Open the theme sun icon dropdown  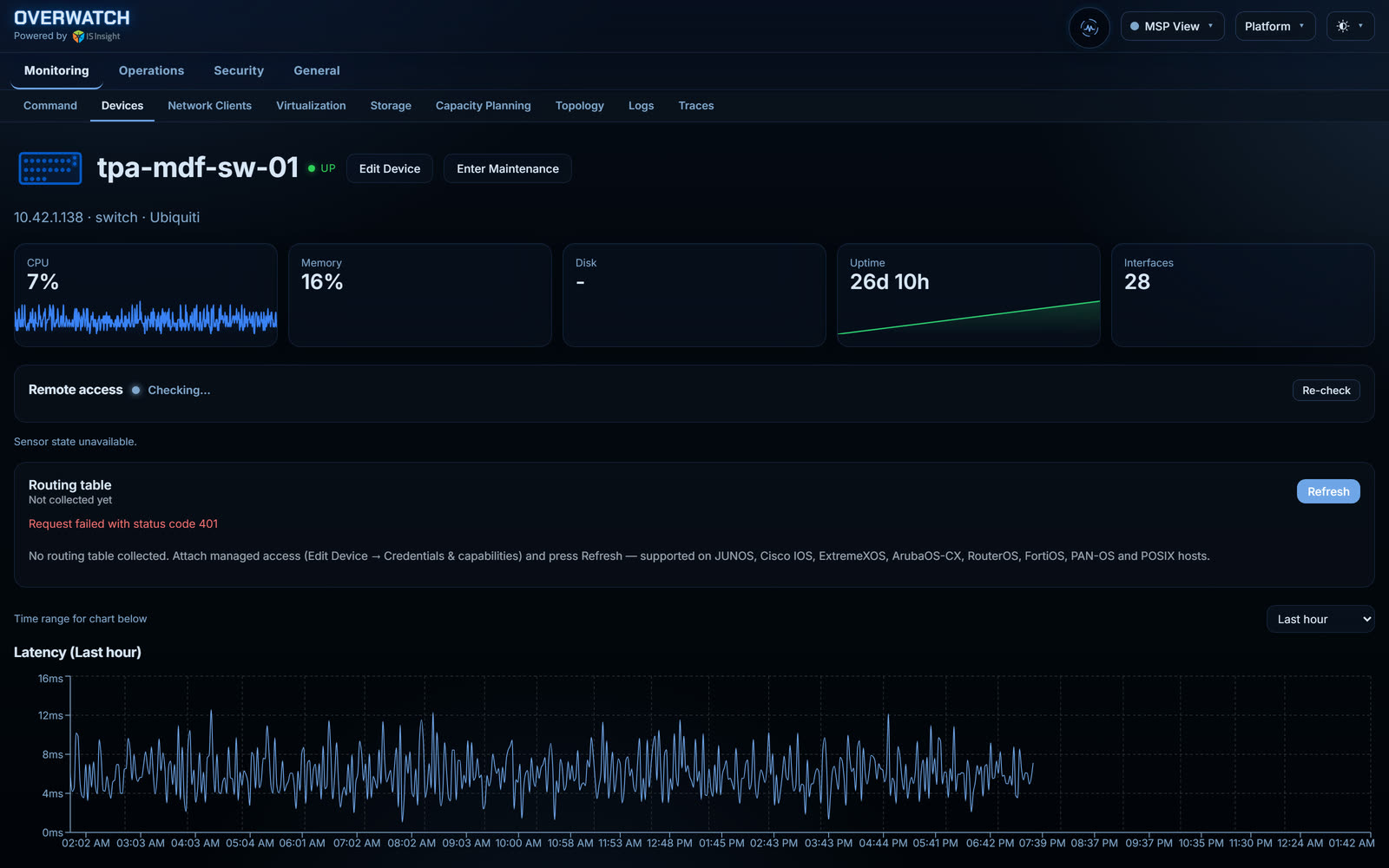pyautogui.click(x=1350, y=26)
